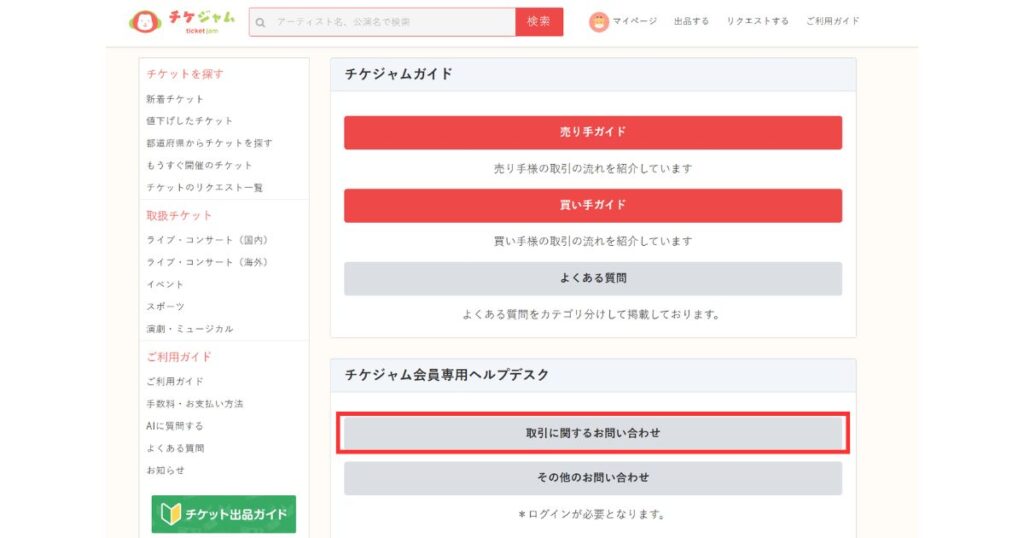
Task: Click the search magnifier icon
Action: point(261,23)
